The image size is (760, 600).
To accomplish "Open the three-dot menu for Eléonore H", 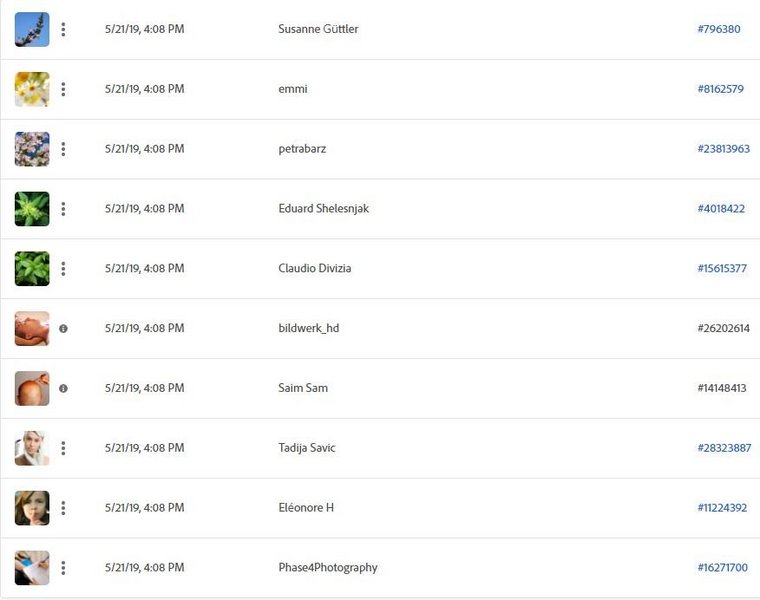I will click(63, 508).
